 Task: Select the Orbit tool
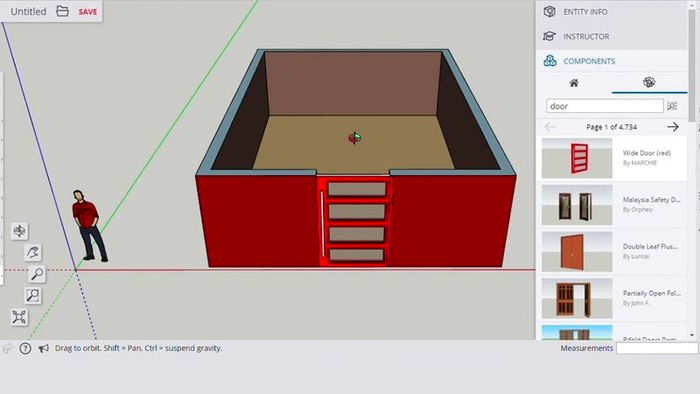20,231
